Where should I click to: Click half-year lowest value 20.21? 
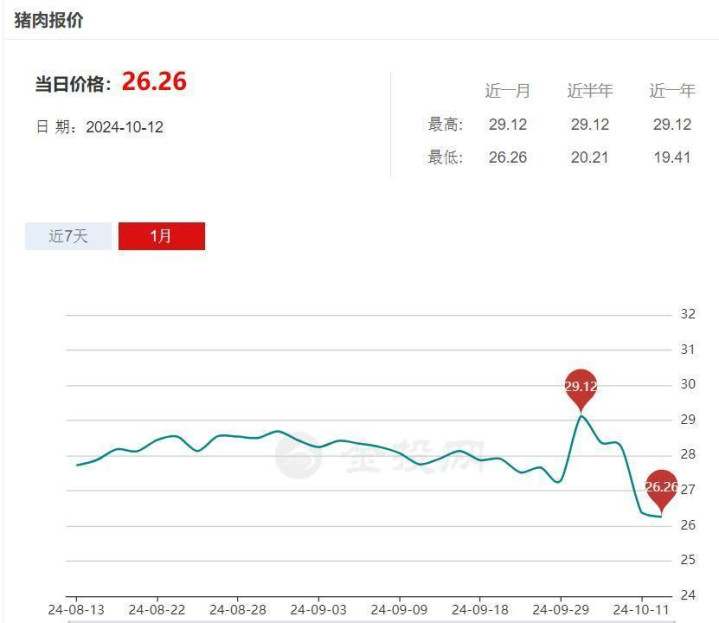[x=590, y=158]
